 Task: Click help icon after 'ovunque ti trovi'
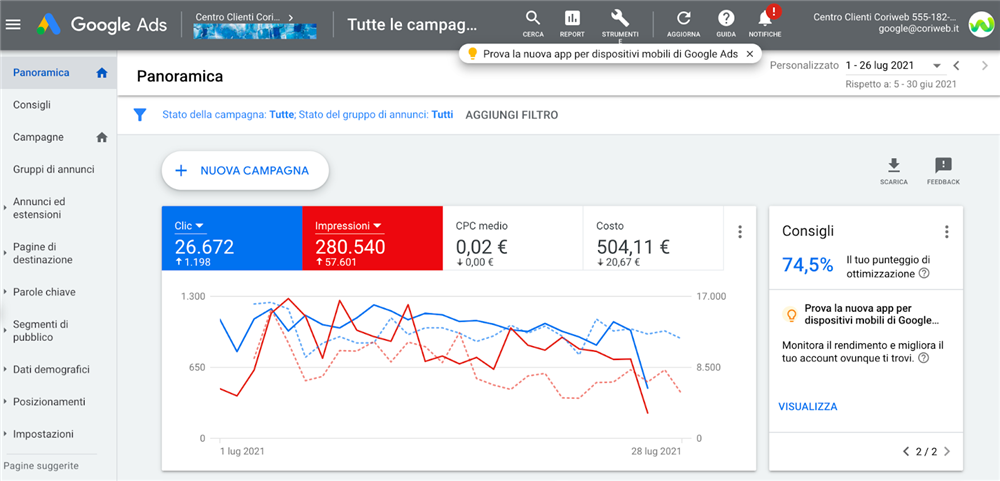pos(923,359)
